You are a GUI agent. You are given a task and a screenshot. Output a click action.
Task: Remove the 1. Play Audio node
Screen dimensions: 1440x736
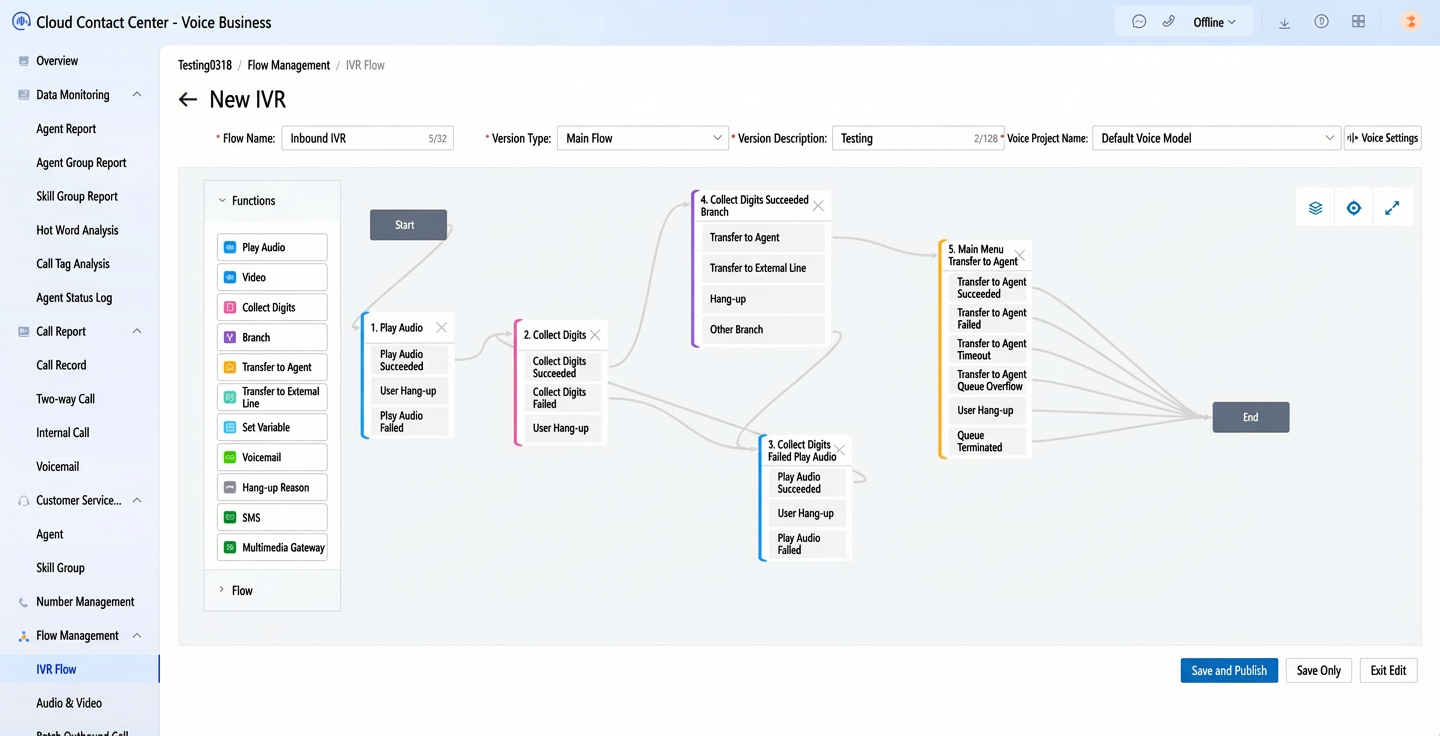pyautogui.click(x=441, y=327)
